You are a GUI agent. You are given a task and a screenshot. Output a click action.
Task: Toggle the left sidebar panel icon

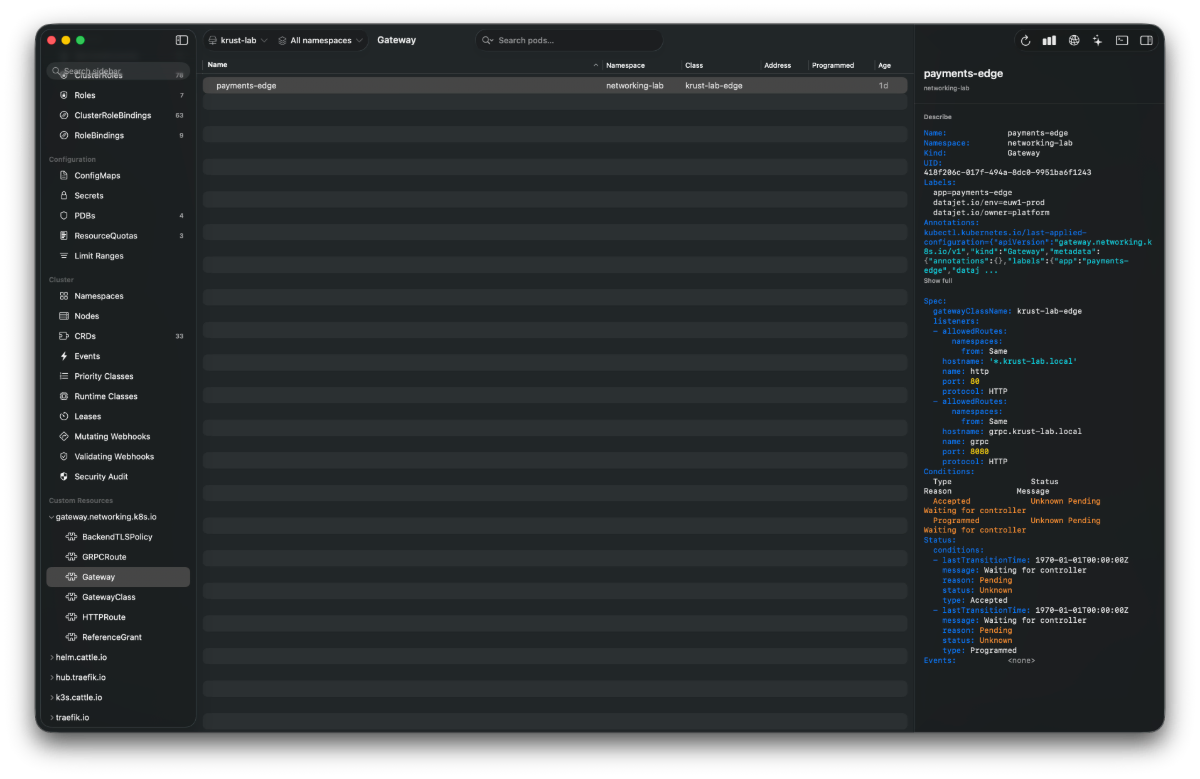click(x=182, y=40)
